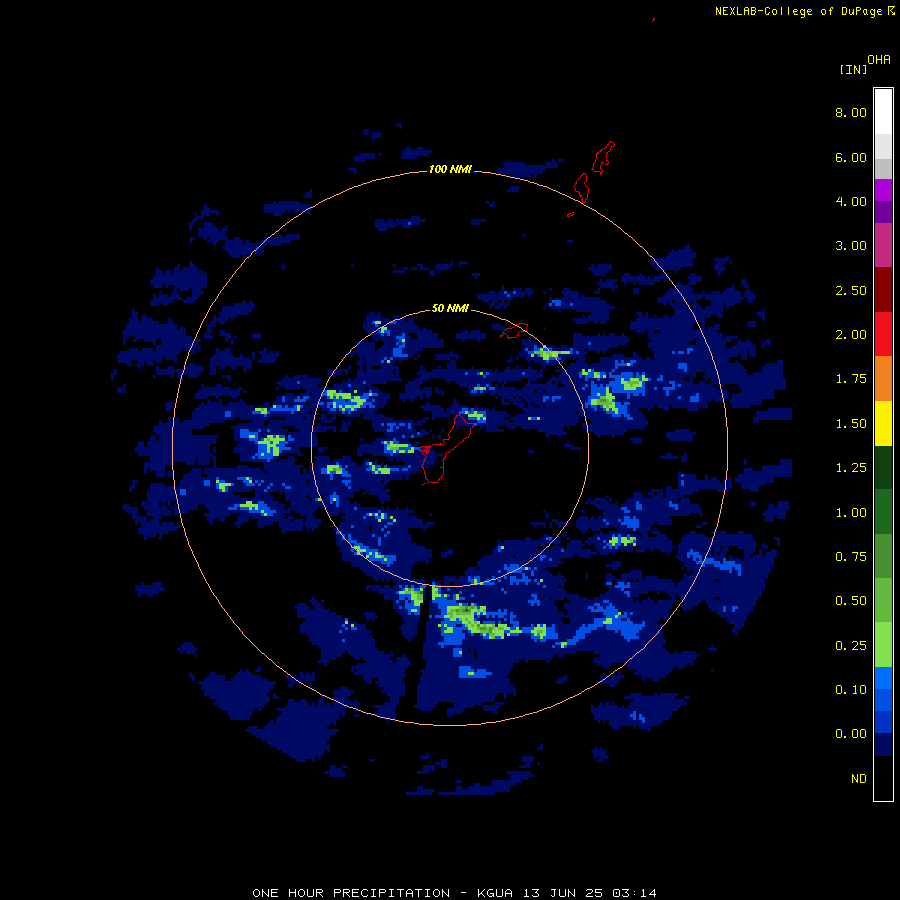Click the 1.50 legend value
This screenshot has height=900, width=900.
click(851, 424)
